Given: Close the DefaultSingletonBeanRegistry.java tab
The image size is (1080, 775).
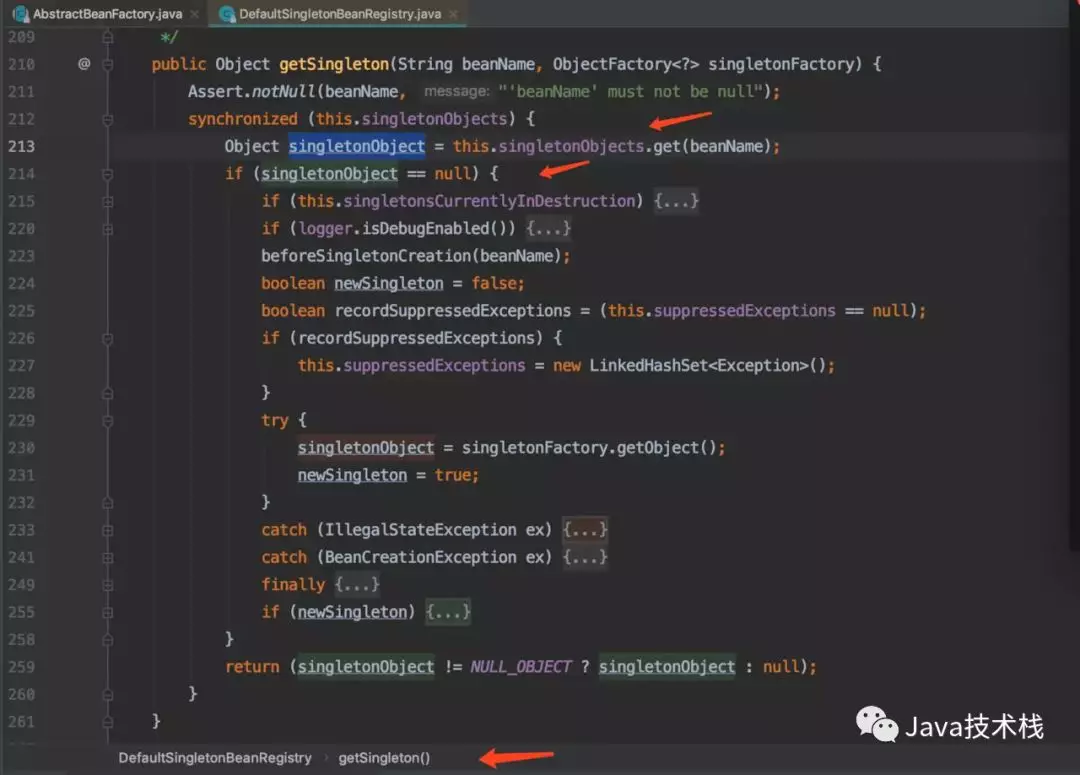Looking at the screenshot, I should click(x=453, y=14).
